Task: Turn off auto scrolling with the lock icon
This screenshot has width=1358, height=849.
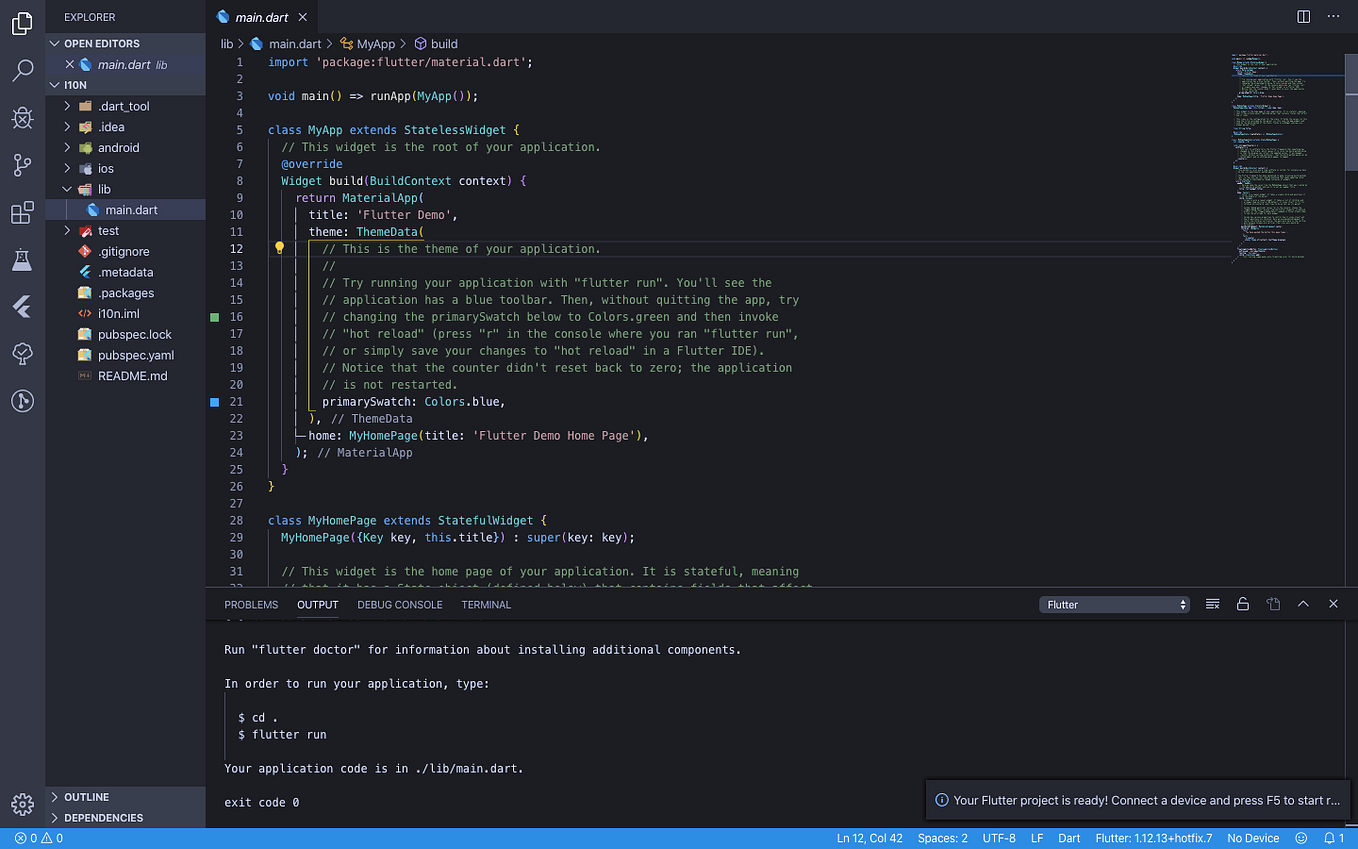Action: 1243,604
